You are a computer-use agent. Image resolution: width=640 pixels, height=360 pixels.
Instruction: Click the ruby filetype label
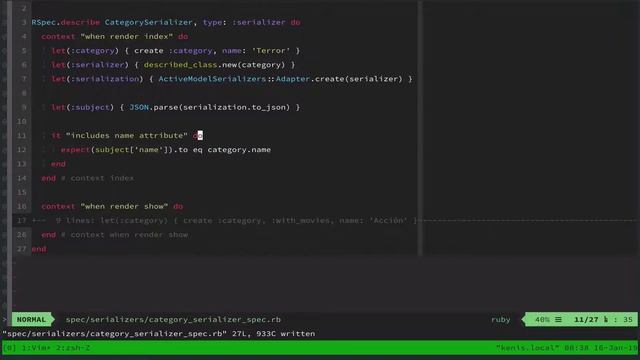tap(500, 319)
